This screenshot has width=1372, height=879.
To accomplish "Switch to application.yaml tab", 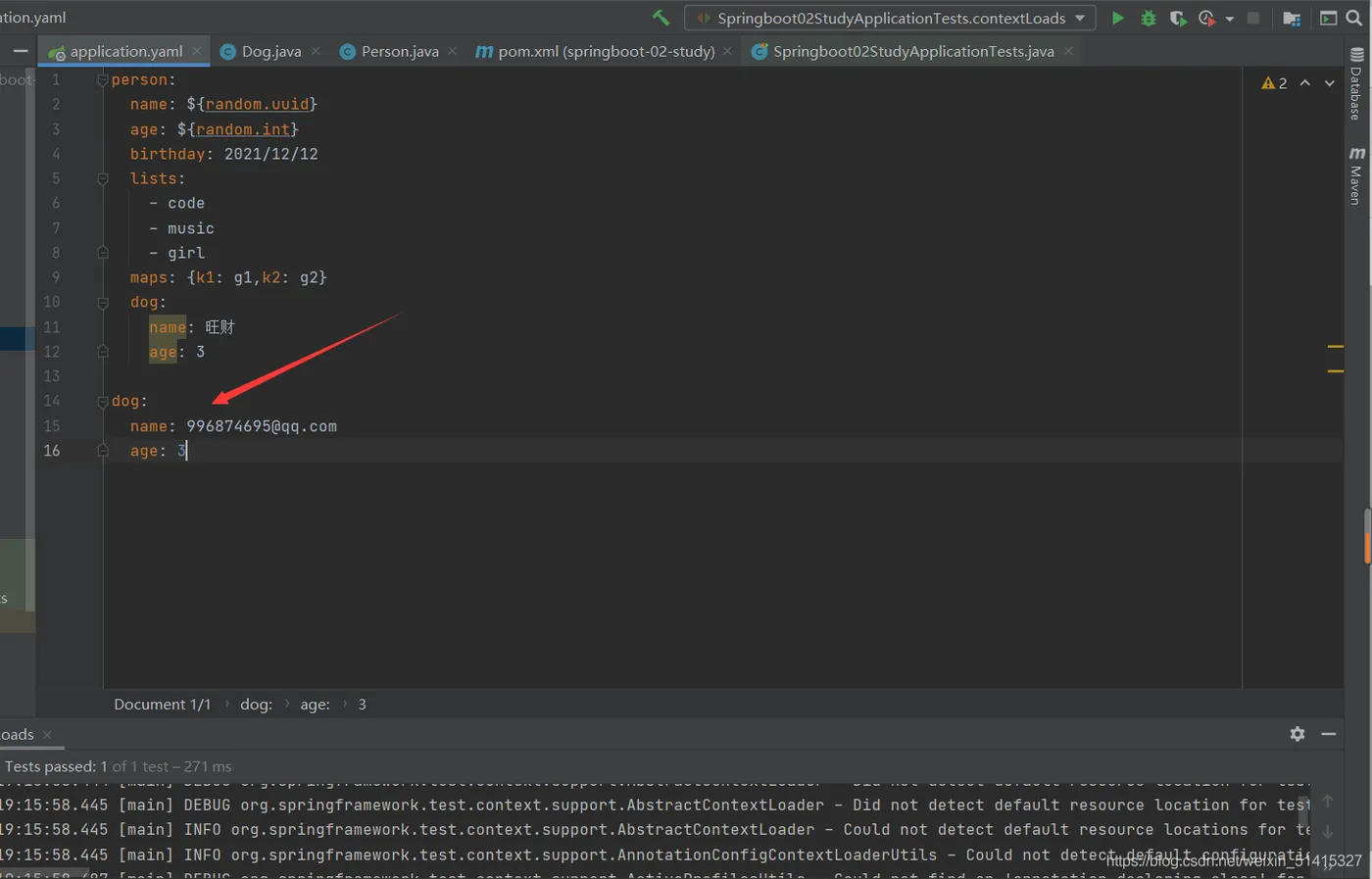I will (x=125, y=51).
